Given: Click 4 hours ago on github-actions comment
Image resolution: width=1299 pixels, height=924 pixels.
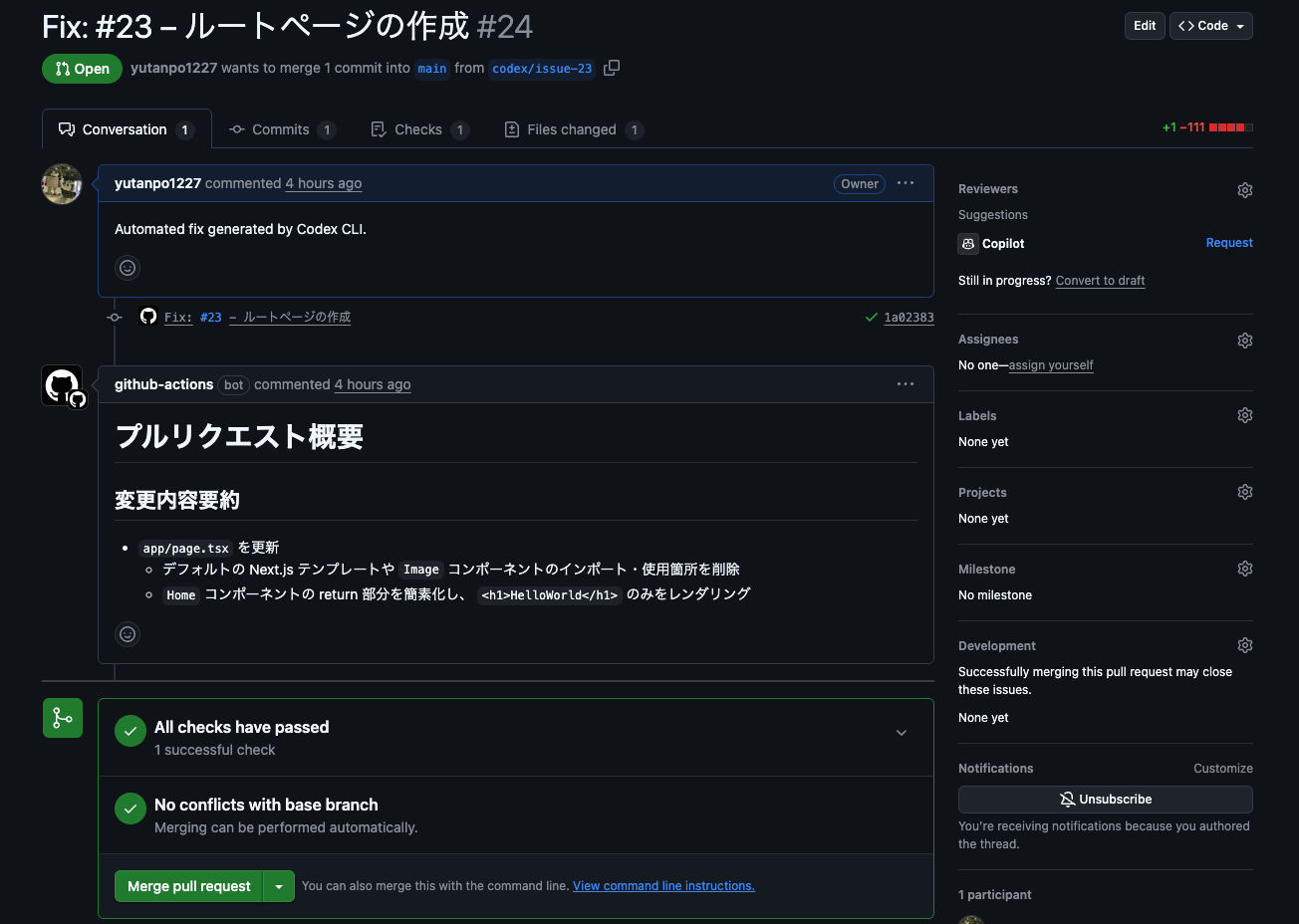Looking at the screenshot, I should coord(373,384).
